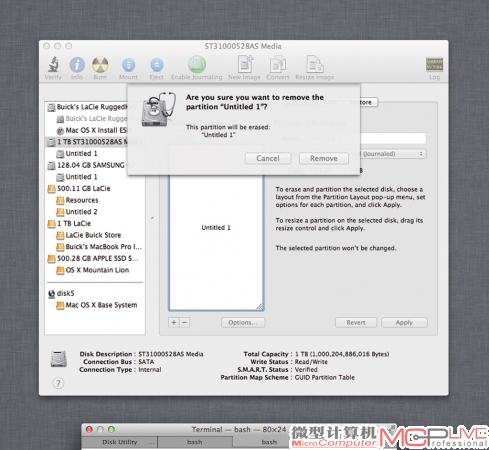Click the Verify microscope icon

pos(53,64)
